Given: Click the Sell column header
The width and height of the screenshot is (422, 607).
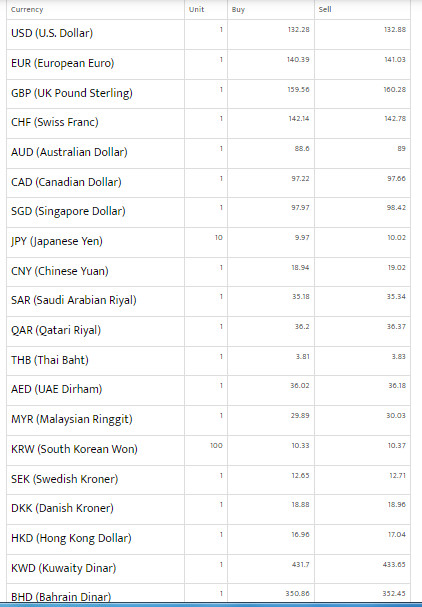Looking at the screenshot, I should pos(325,9).
